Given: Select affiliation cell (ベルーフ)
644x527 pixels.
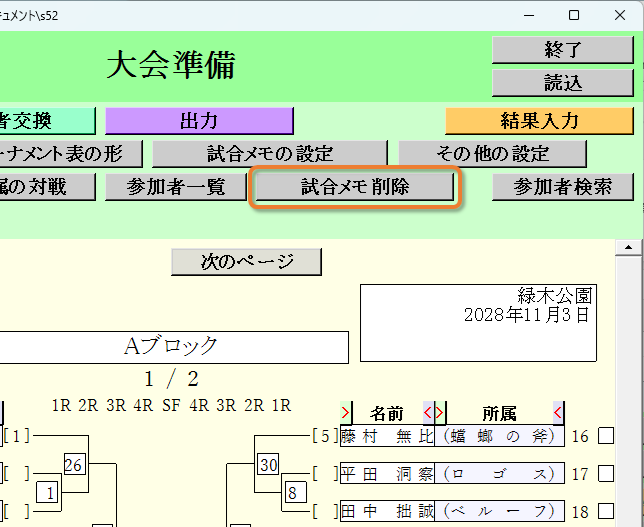Looking at the screenshot, I should pyautogui.click(x=499, y=511).
